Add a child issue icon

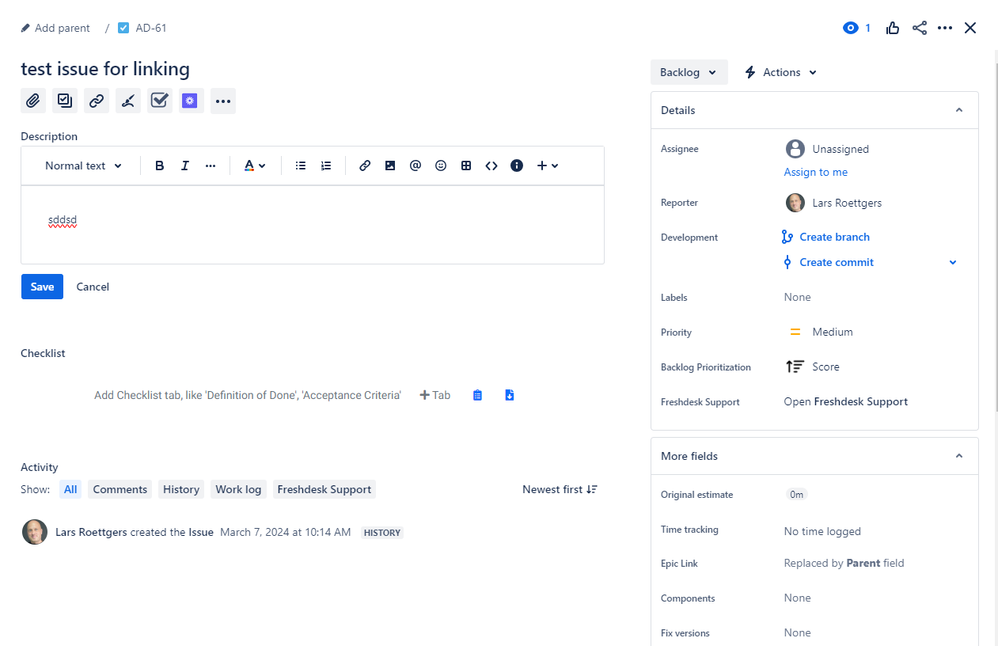[65, 101]
